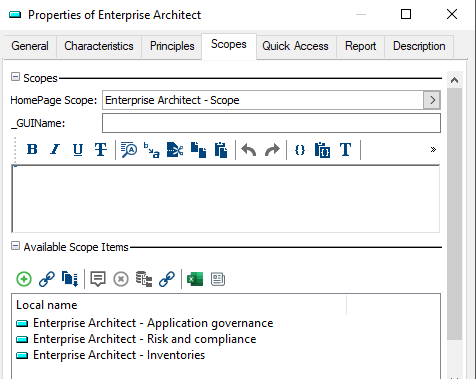Toggle underline formatting in the text editor

[x=78, y=149]
